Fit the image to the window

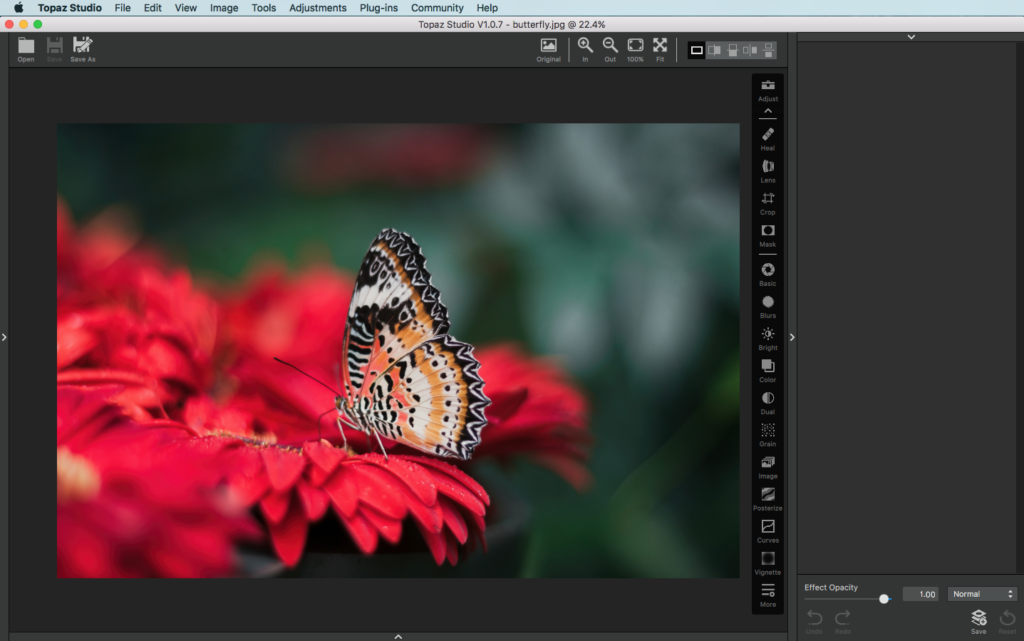tap(660, 50)
